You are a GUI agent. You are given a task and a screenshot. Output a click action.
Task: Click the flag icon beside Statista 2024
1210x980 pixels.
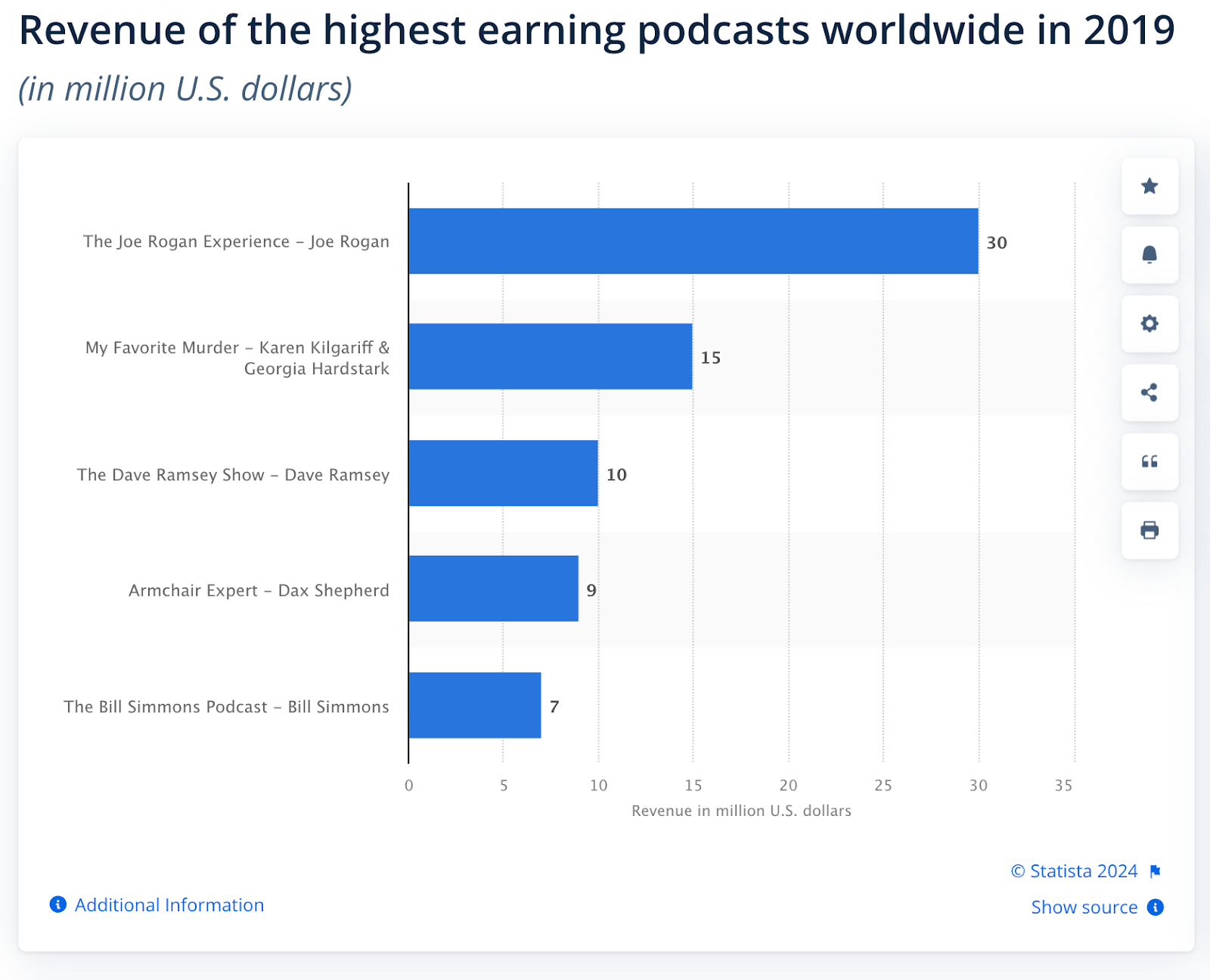pyautogui.click(x=1156, y=870)
